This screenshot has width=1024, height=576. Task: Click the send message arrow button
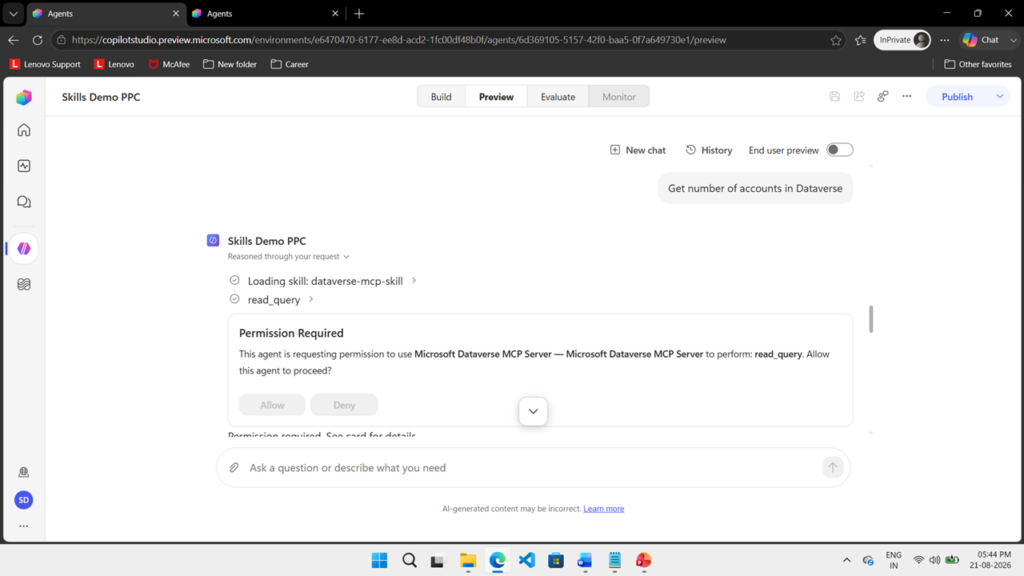coord(833,468)
